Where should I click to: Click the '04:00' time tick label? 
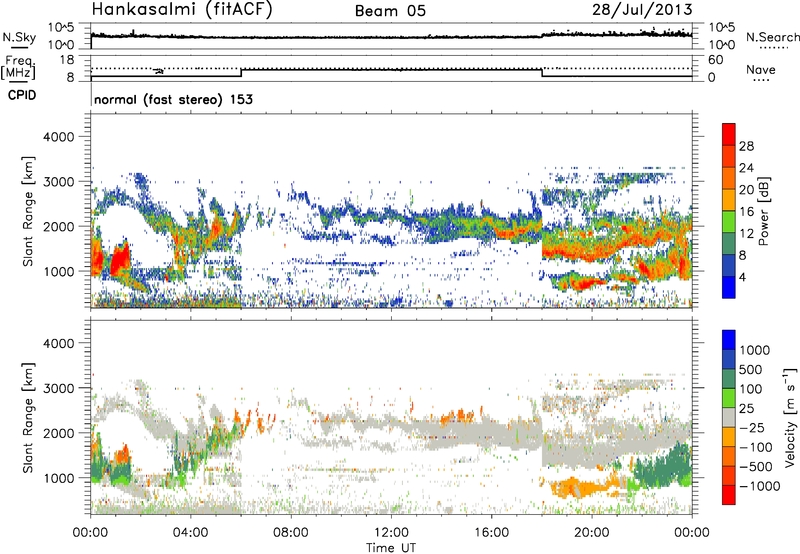[190, 533]
